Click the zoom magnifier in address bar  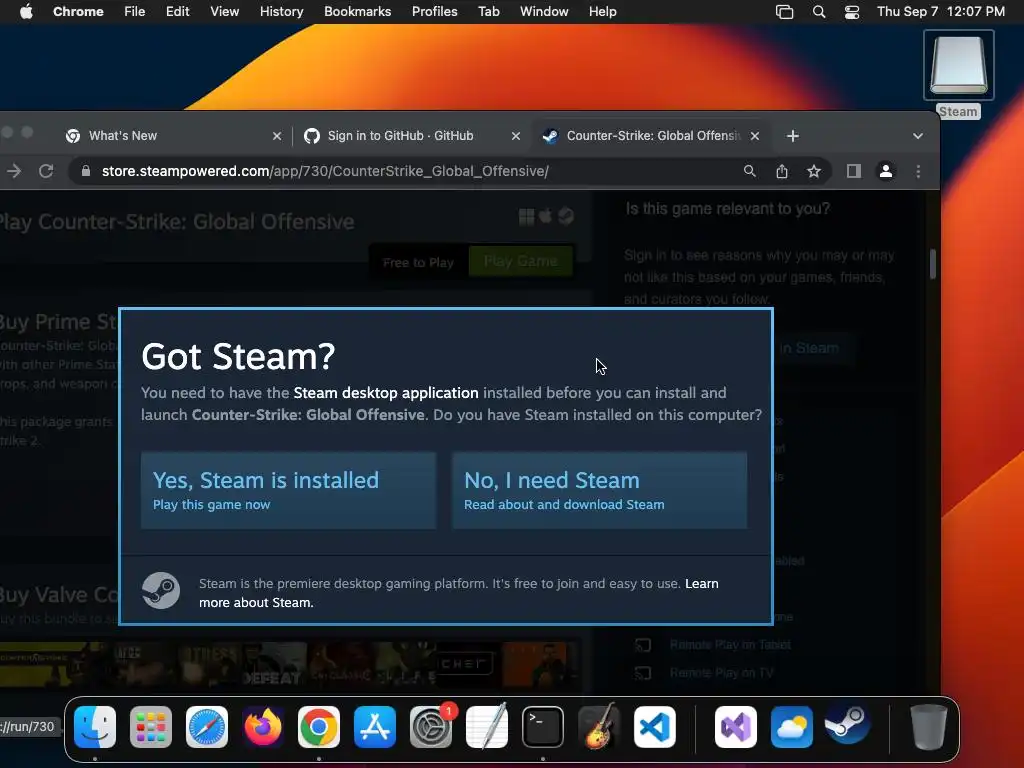750,171
